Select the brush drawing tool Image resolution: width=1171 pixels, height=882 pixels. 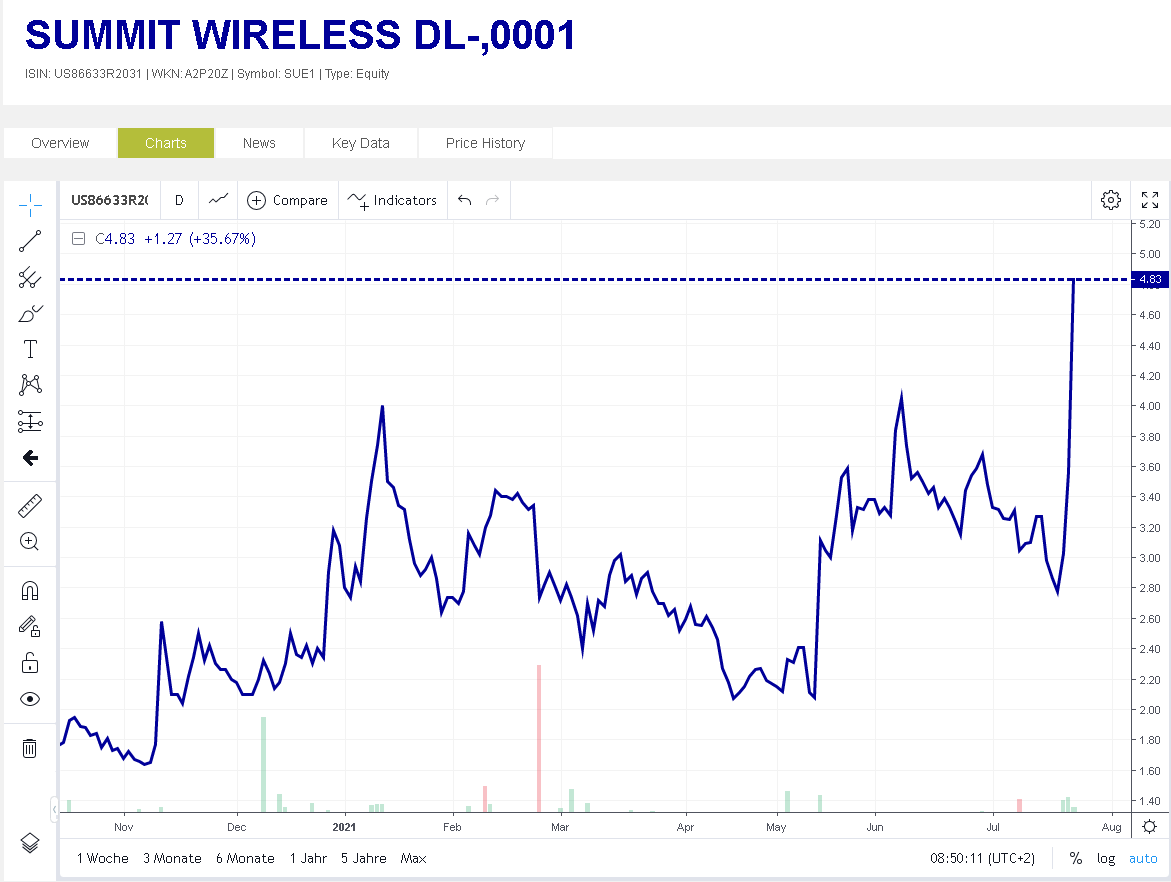[x=30, y=314]
